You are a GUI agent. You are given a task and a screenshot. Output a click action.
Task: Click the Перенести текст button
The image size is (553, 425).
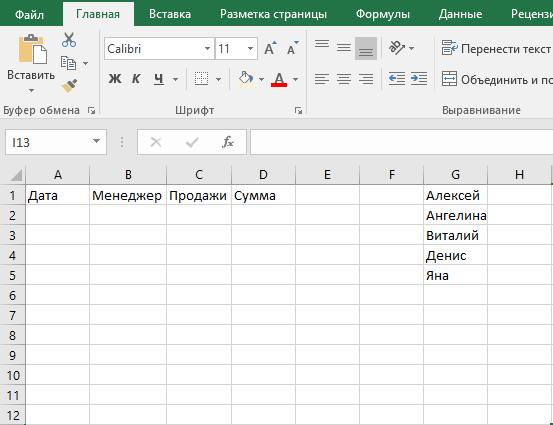coord(497,48)
